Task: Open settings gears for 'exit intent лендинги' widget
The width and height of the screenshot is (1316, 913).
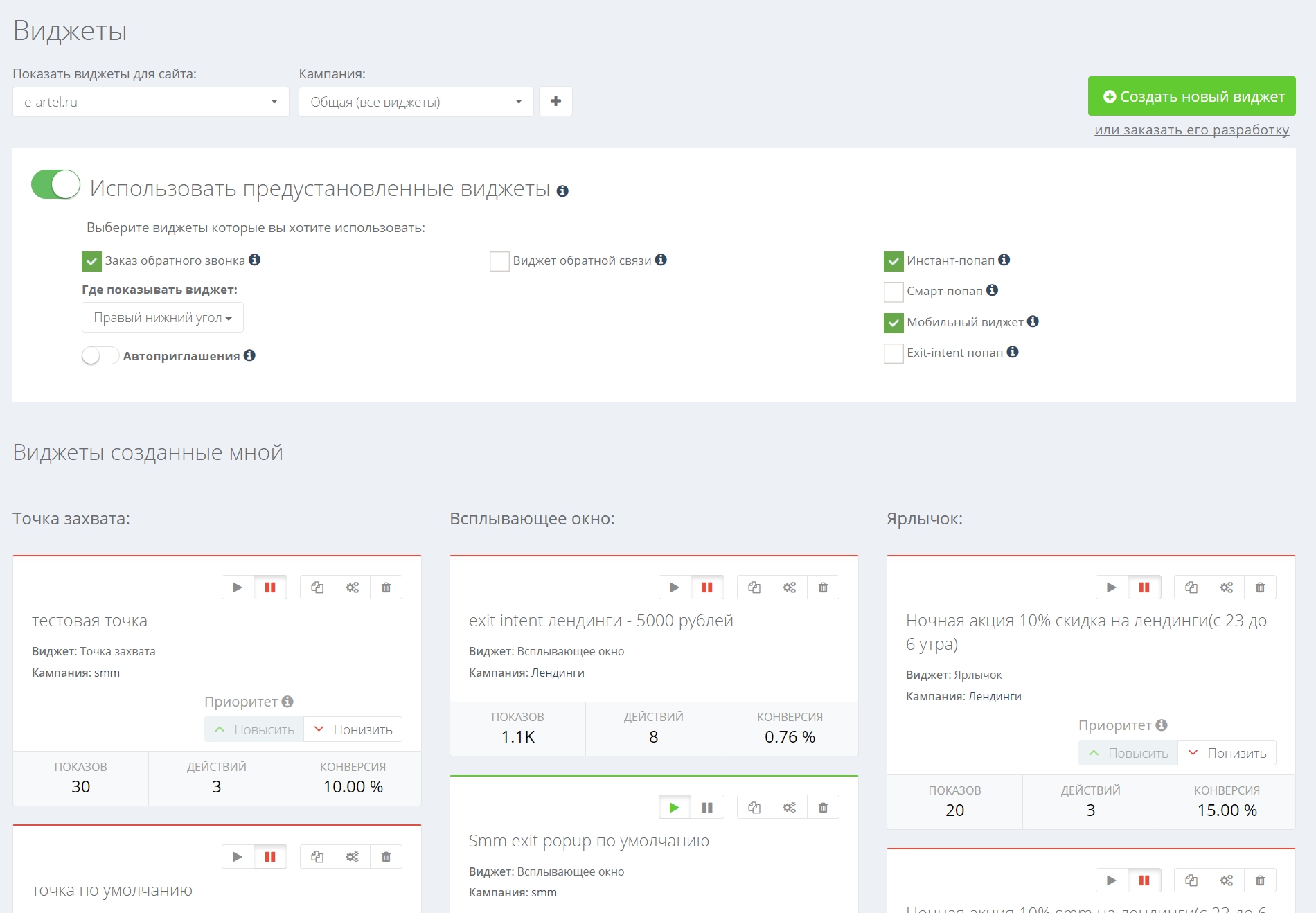Action: click(x=789, y=587)
